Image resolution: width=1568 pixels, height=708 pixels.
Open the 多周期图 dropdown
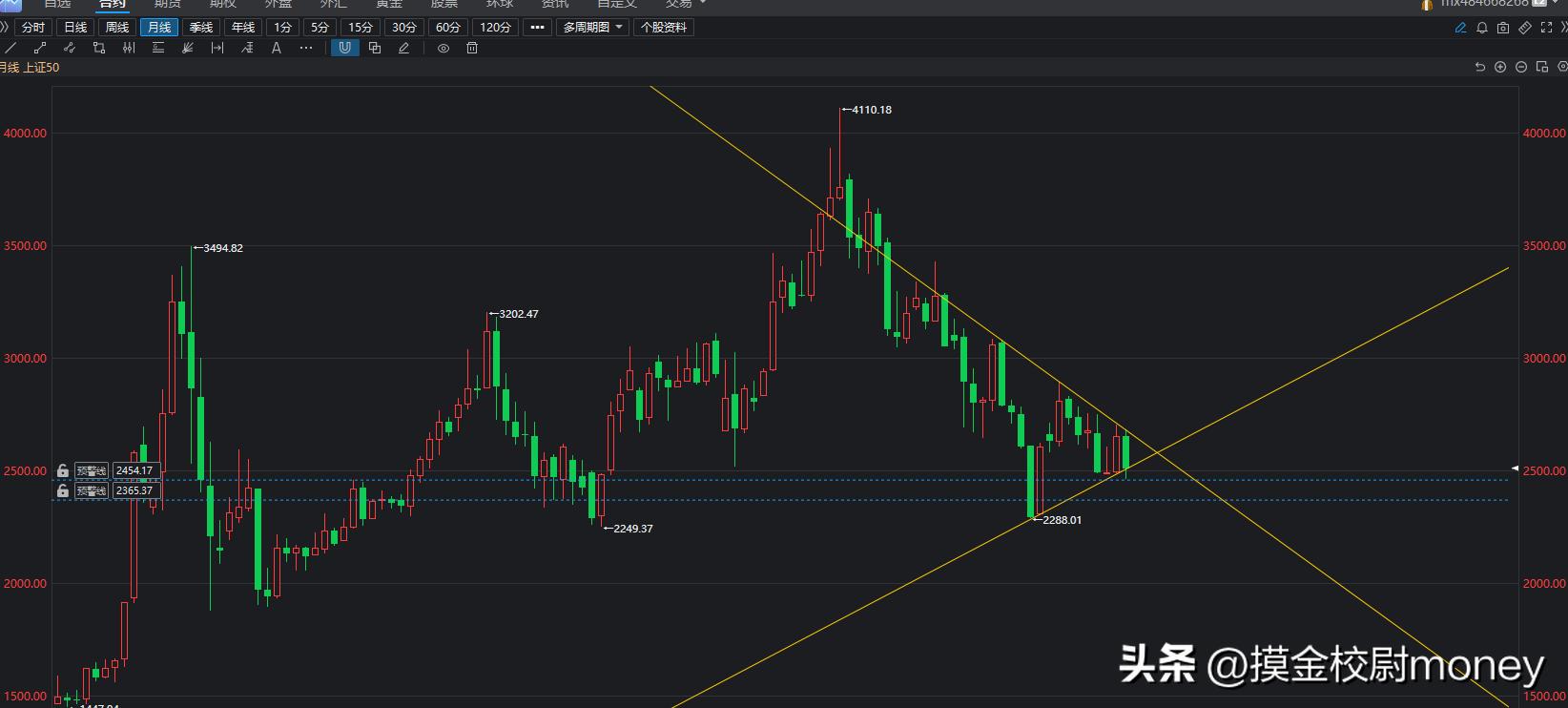point(592,28)
